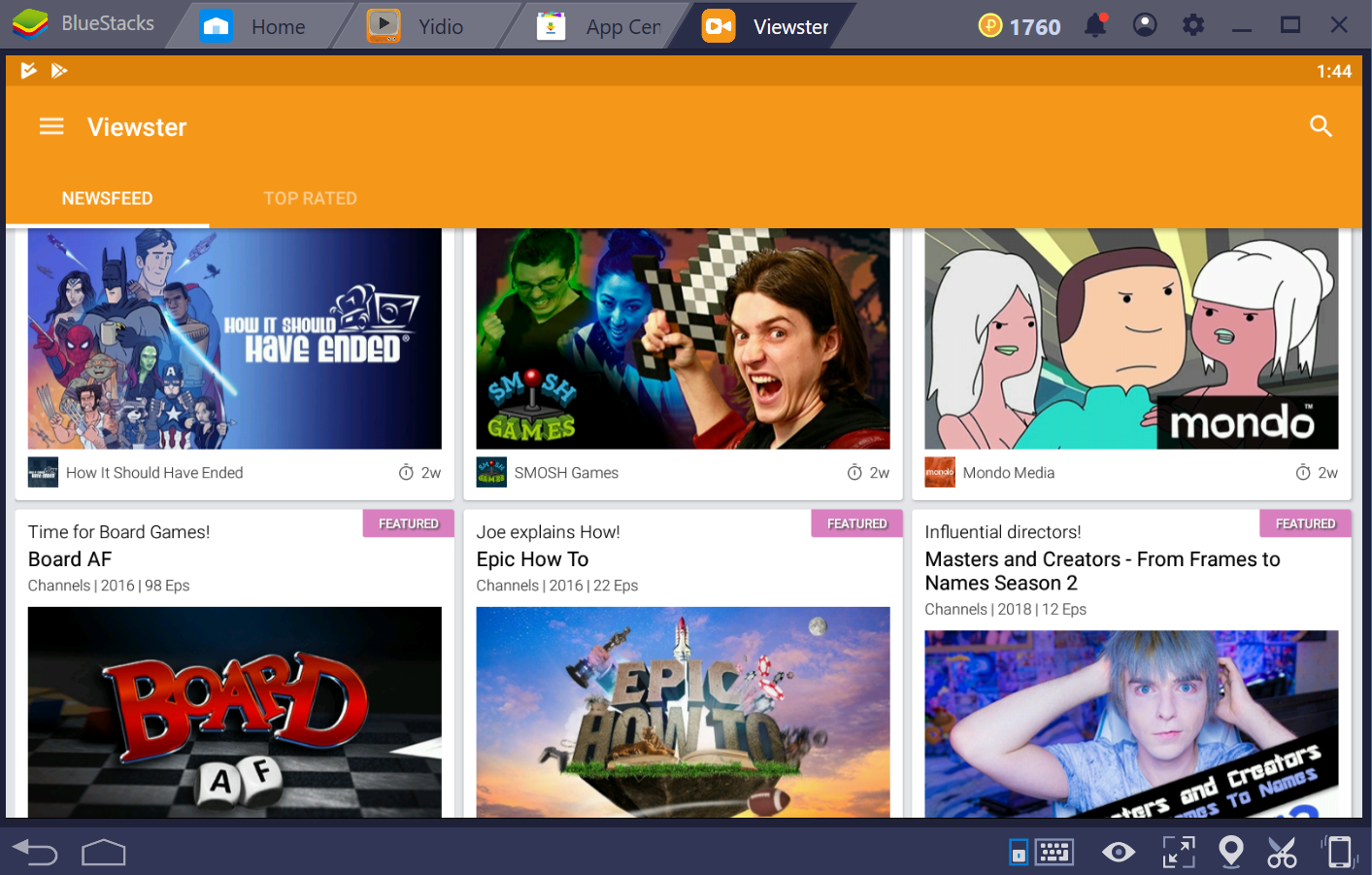The height and width of the screenshot is (875, 1372).
Task: Open the Epic How To poster image
Action: [684, 712]
